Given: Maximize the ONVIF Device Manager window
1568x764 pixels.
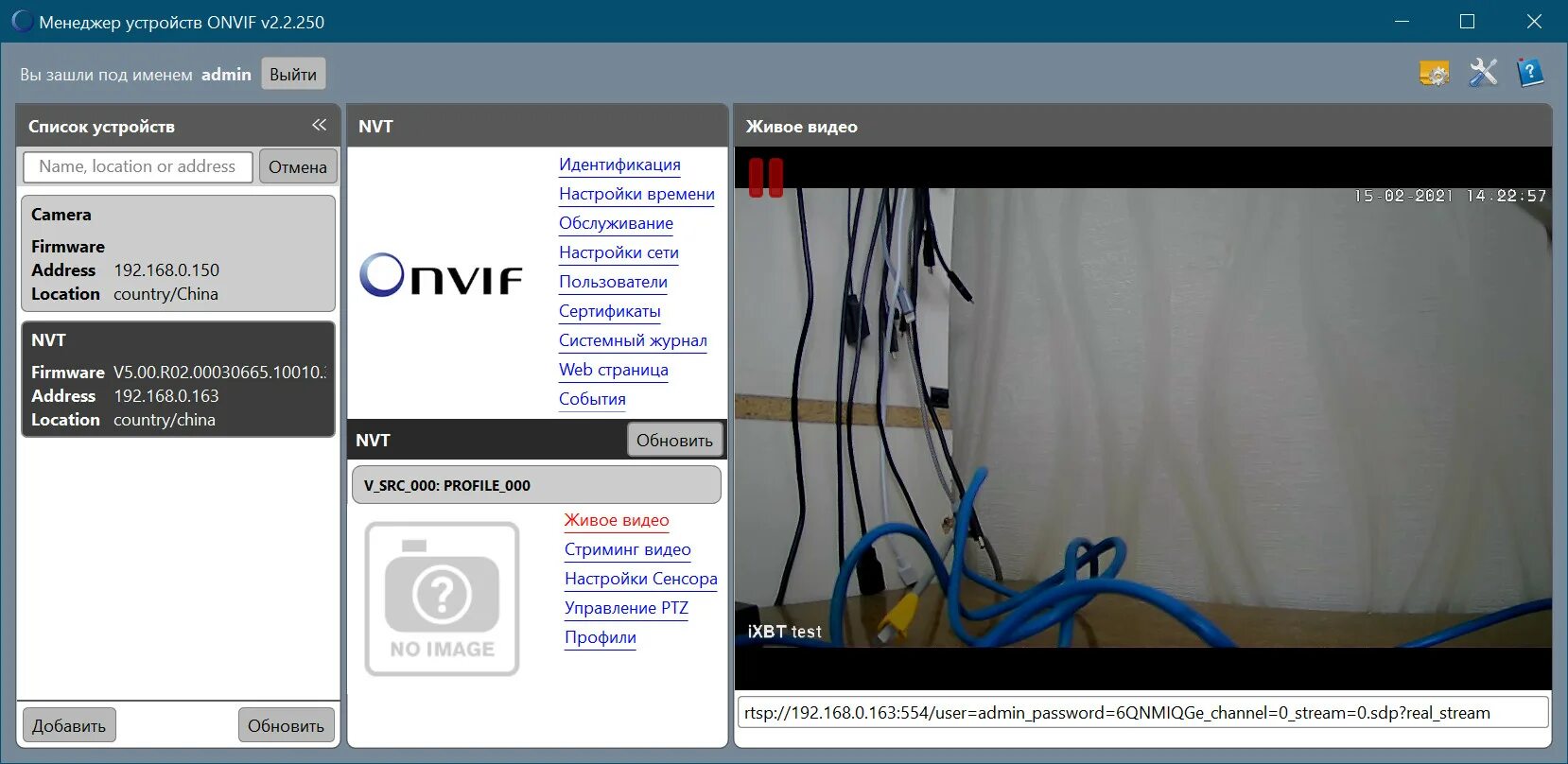Looking at the screenshot, I should click(1467, 21).
